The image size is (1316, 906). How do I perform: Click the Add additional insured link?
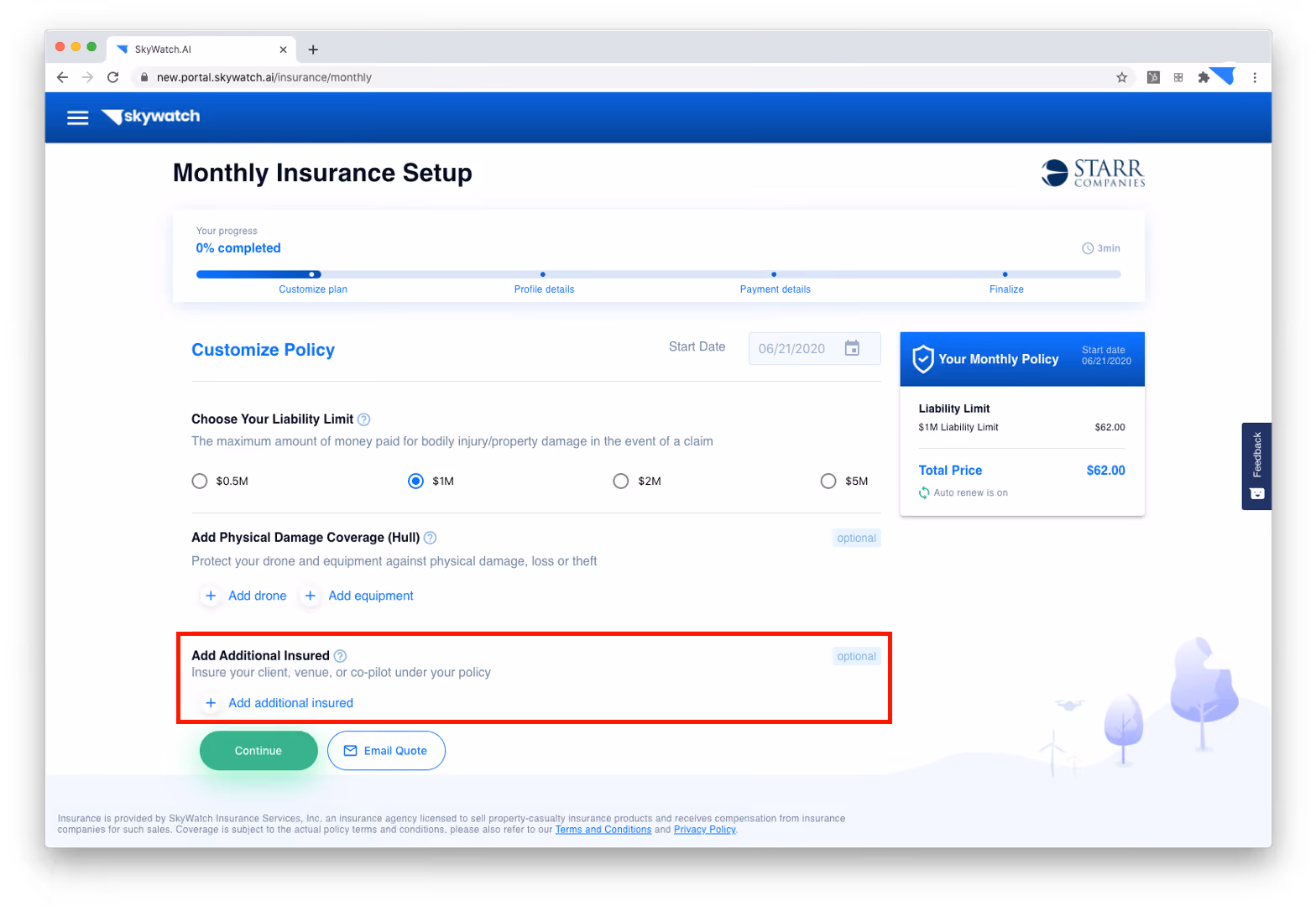click(x=291, y=703)
